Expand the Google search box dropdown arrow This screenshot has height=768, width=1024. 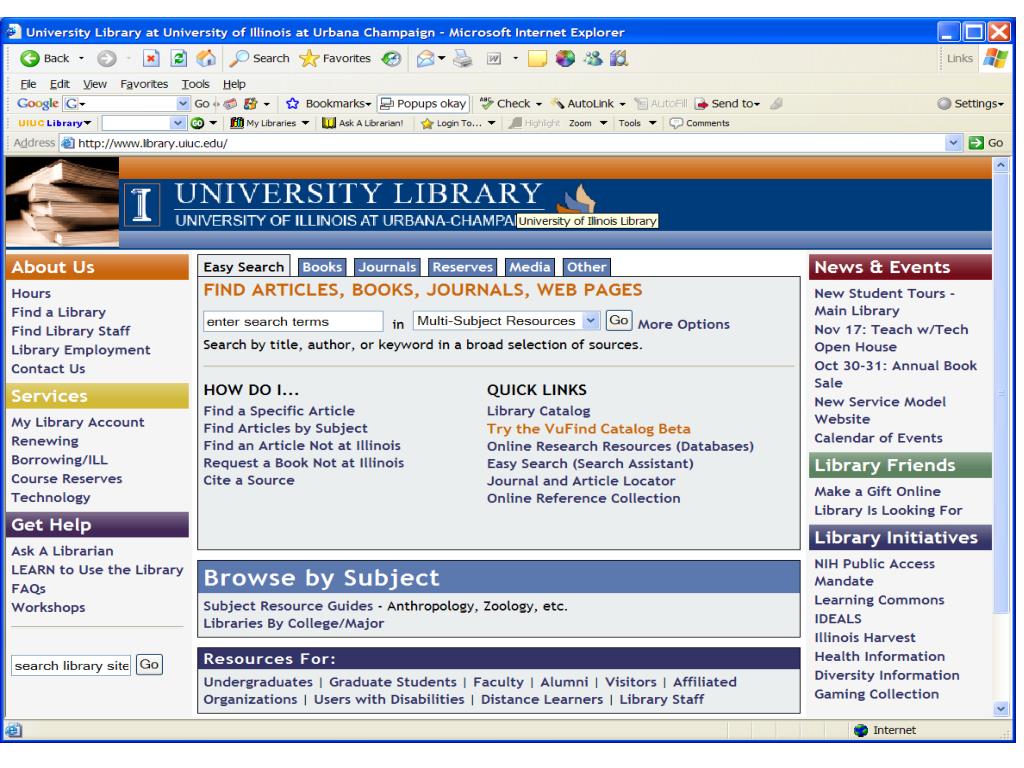[182, 103]
